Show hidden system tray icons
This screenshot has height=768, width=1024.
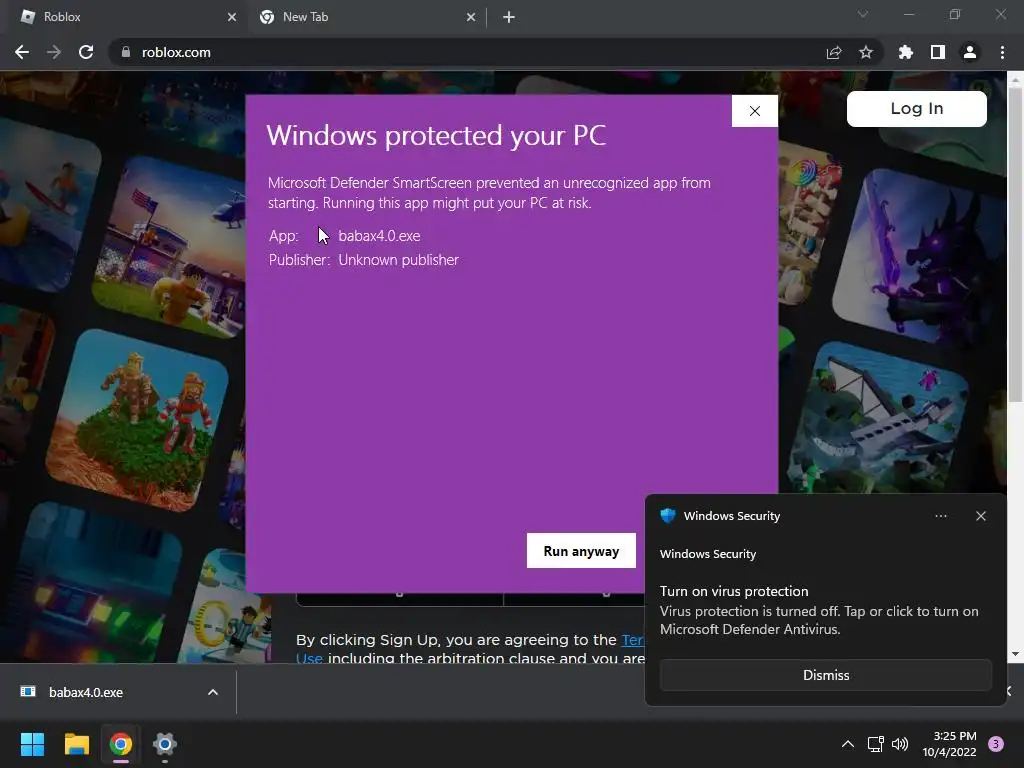coord(848,744)
